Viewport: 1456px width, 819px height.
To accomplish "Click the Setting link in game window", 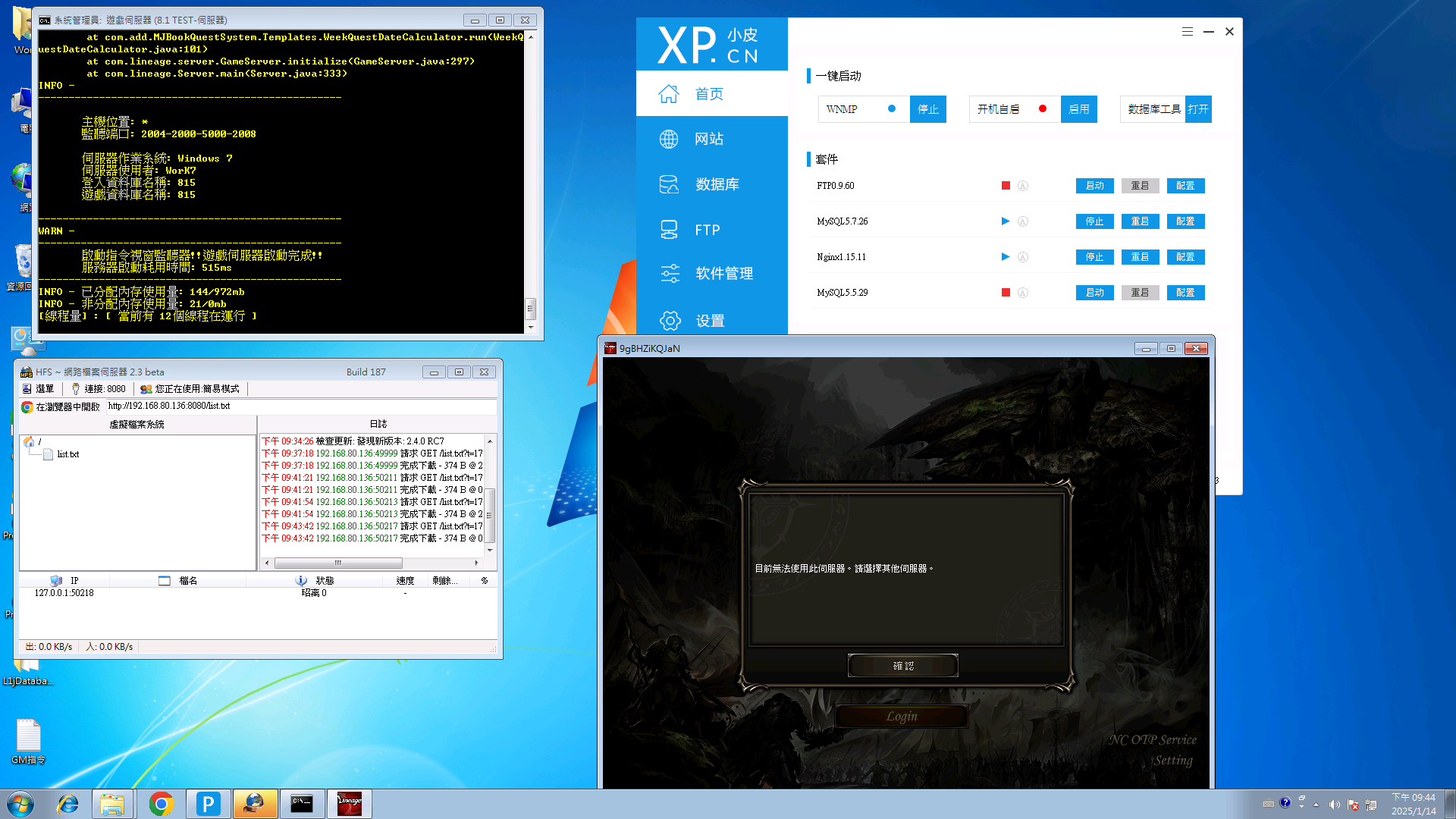I will [x=1173, y=761].
